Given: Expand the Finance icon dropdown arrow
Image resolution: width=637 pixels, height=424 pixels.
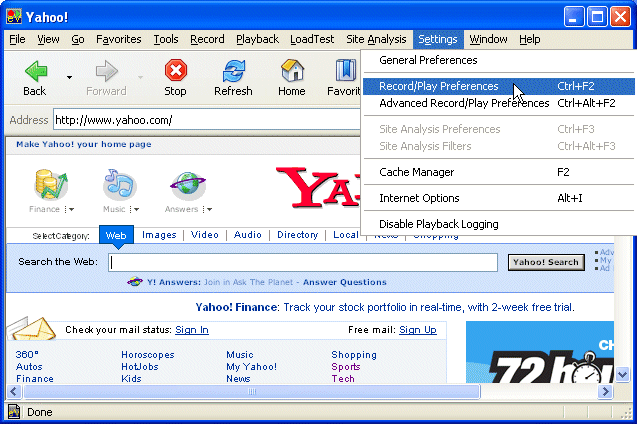Looking at the screenshot, I should click(70, 210).
